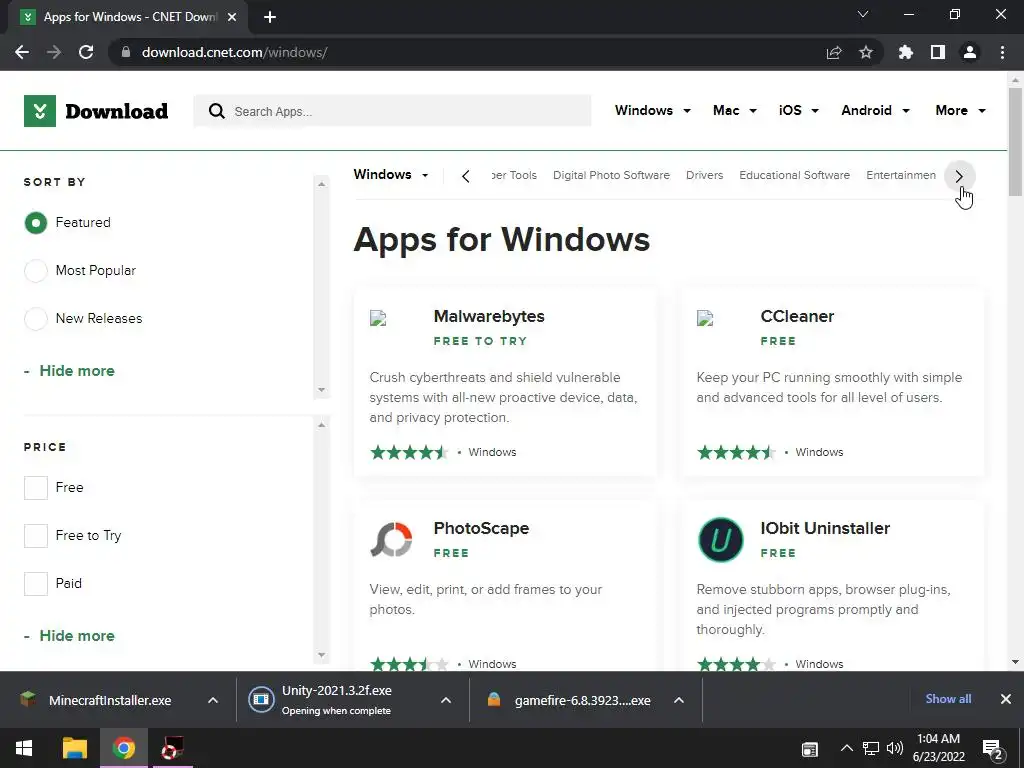Open the PhotoScape app title link
This screenshot has width=1024, height=768.
coord(481,528)
